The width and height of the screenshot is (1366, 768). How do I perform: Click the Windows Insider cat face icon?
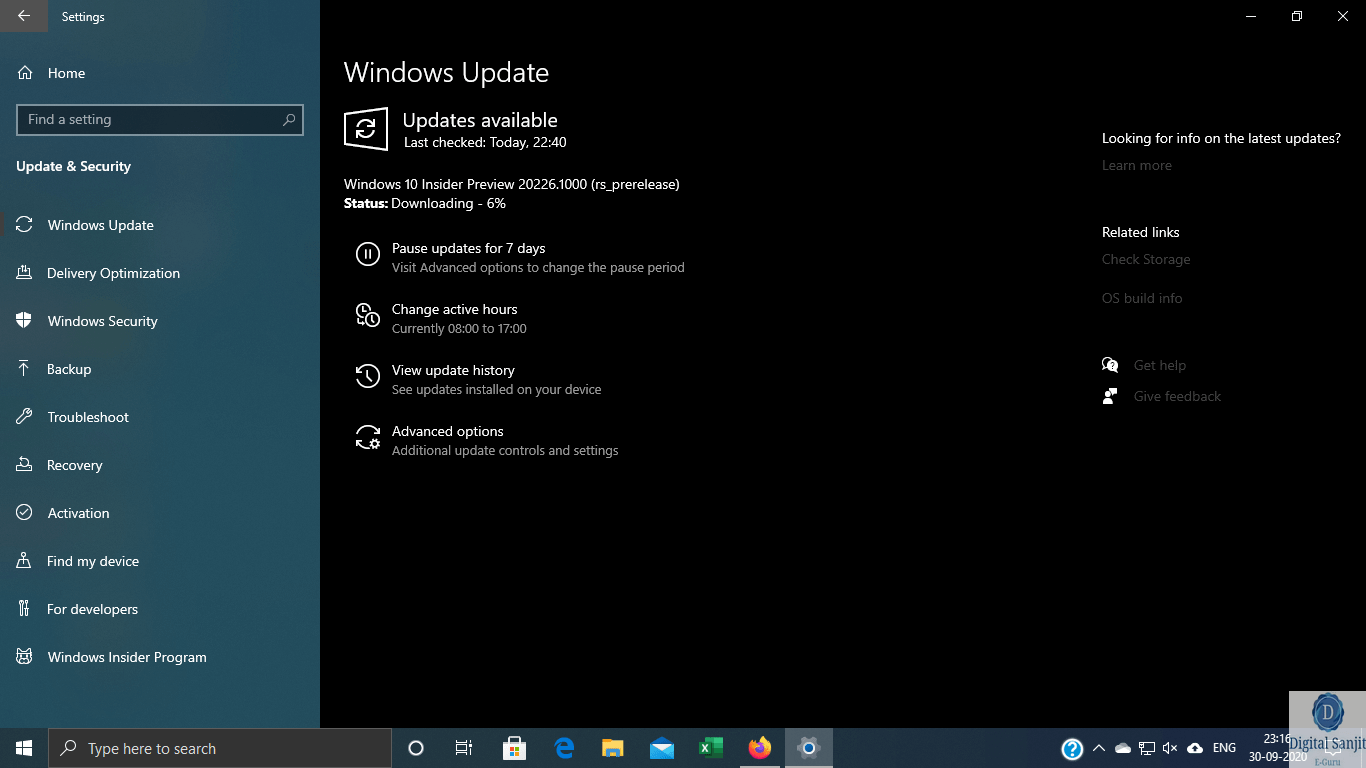tap(25, 657)
